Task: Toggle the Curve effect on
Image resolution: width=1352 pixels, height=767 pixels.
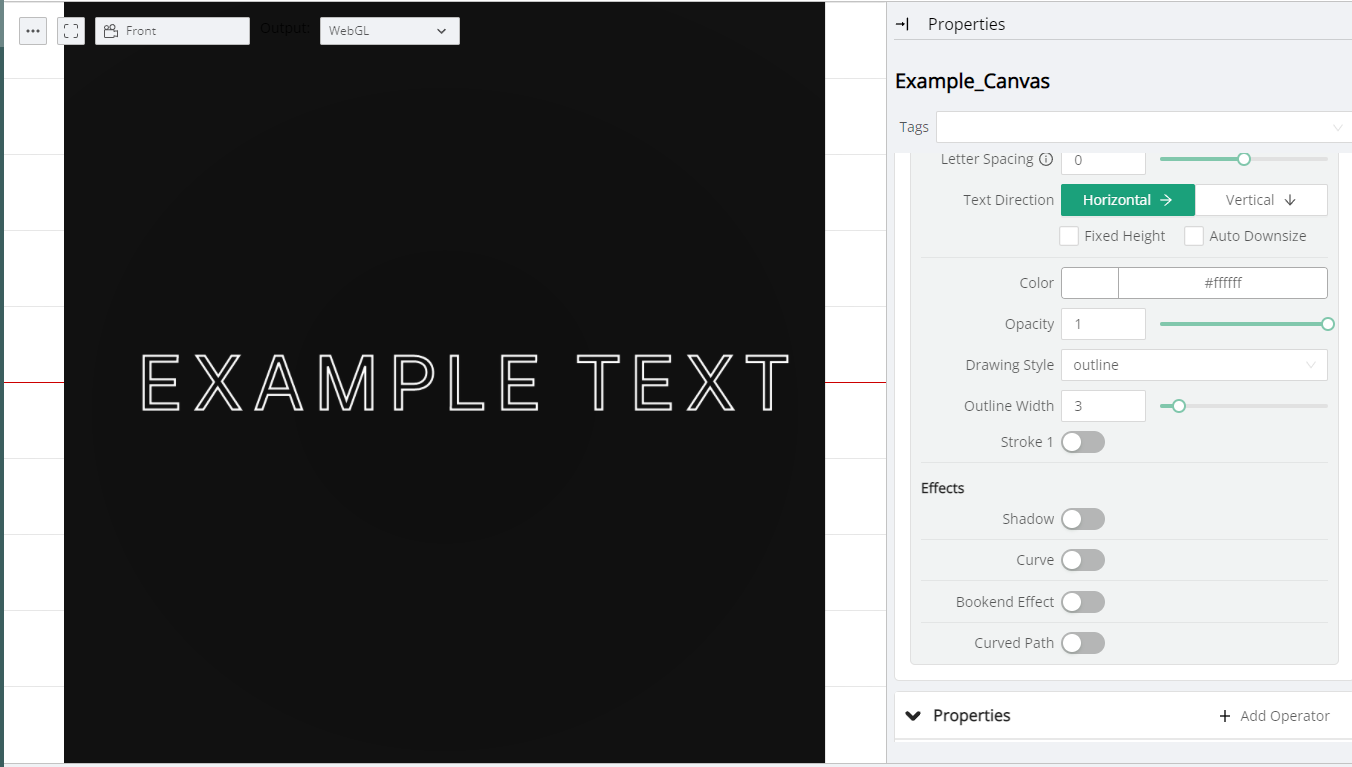Action: tap(1082, 560)
